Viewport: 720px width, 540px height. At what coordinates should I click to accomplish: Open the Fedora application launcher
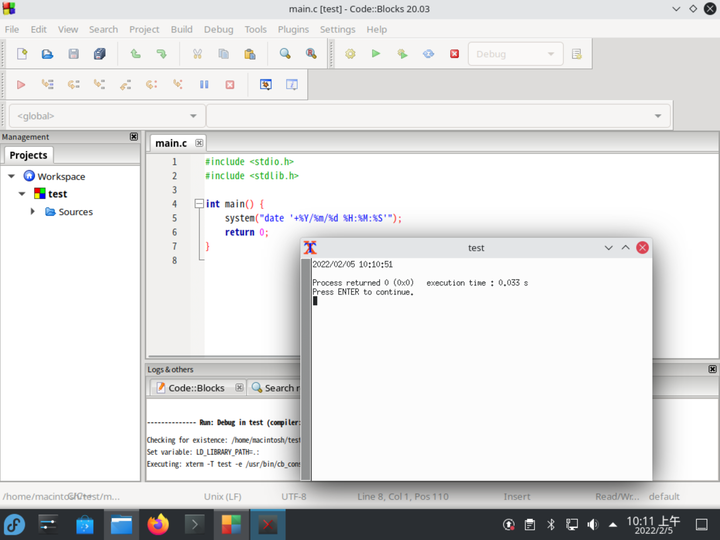coord(15,524)
